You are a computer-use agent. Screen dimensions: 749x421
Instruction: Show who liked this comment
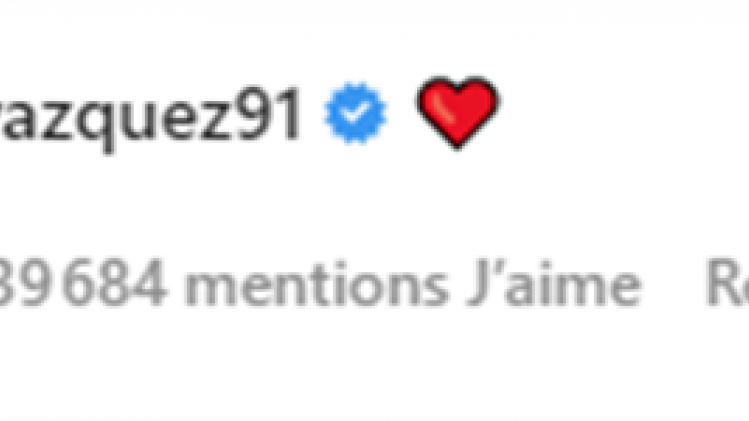320,283
